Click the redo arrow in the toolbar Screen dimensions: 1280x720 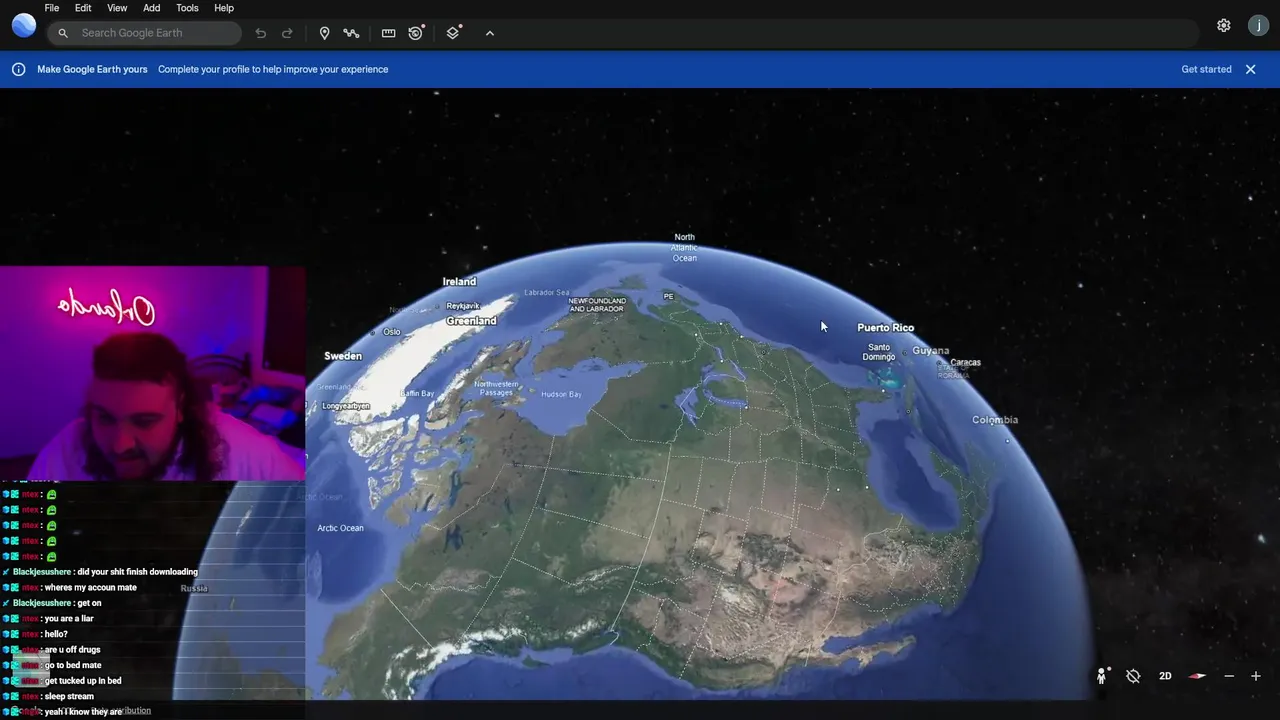[x=287, y=33]
